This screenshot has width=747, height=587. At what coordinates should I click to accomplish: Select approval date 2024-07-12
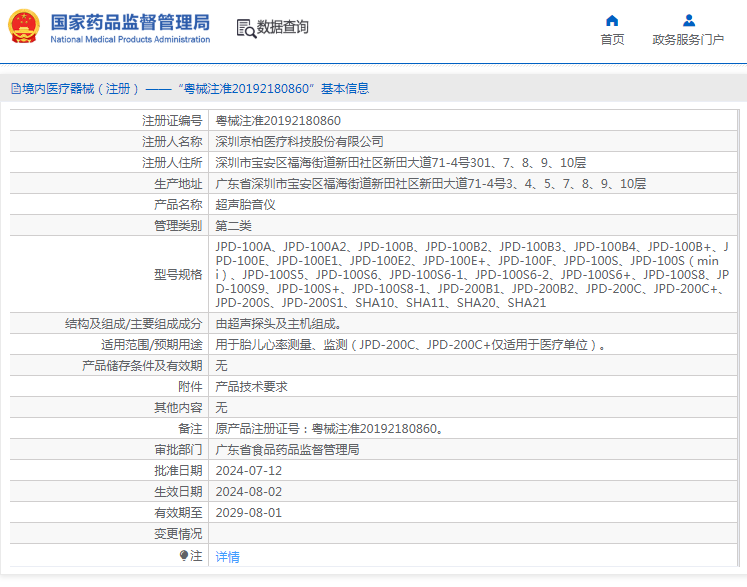point(249,471)
